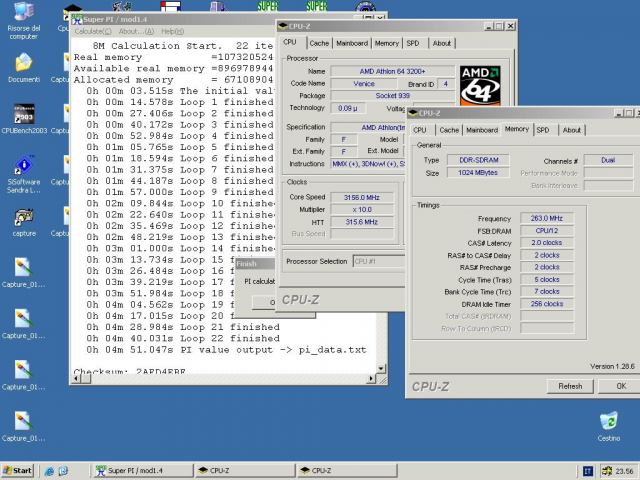Screen dimensions: 640x480
Task: Switch to Mainboard tab in front CPU-Z
Action: coord(482,130)
